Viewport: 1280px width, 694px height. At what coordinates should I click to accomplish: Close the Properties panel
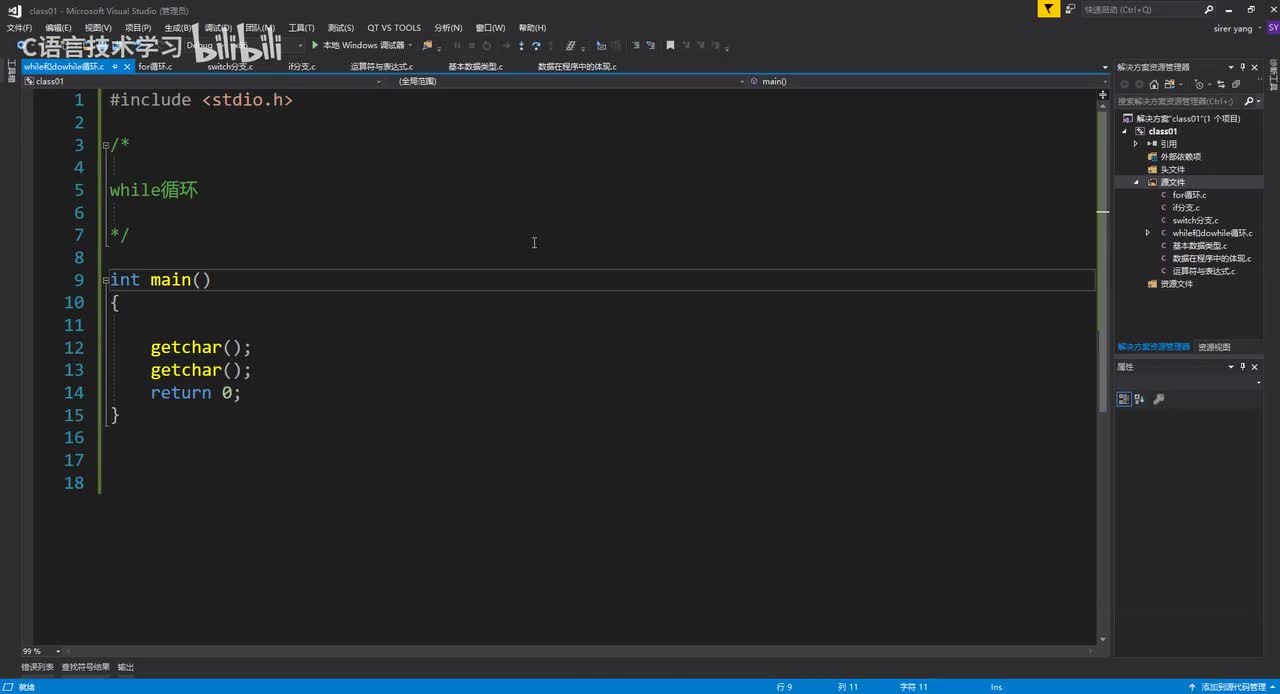pyautogui.click(x=1255, y=367)
